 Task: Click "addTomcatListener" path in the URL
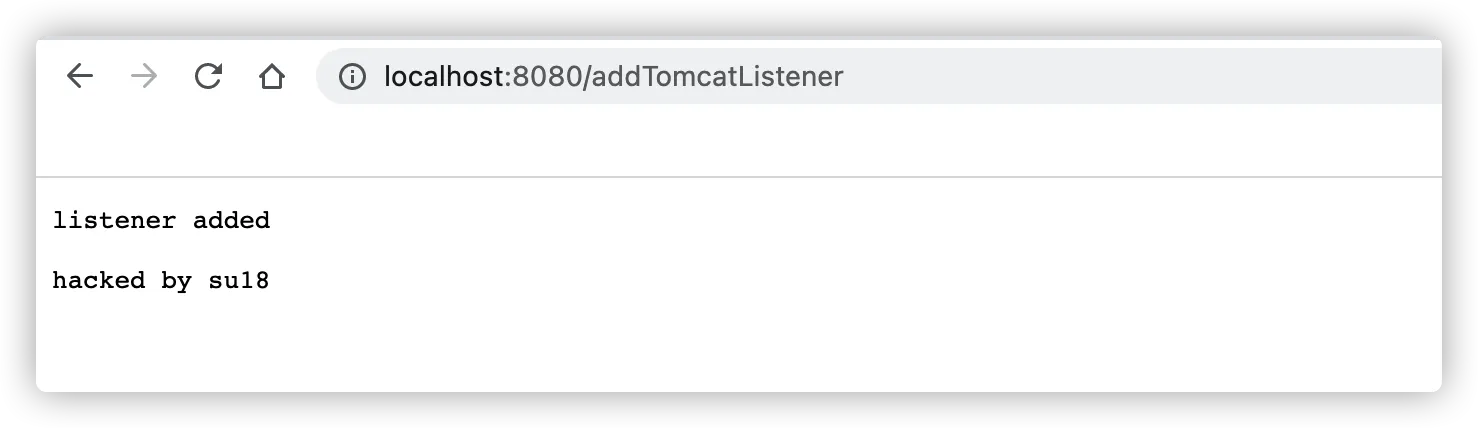point(717,76)
